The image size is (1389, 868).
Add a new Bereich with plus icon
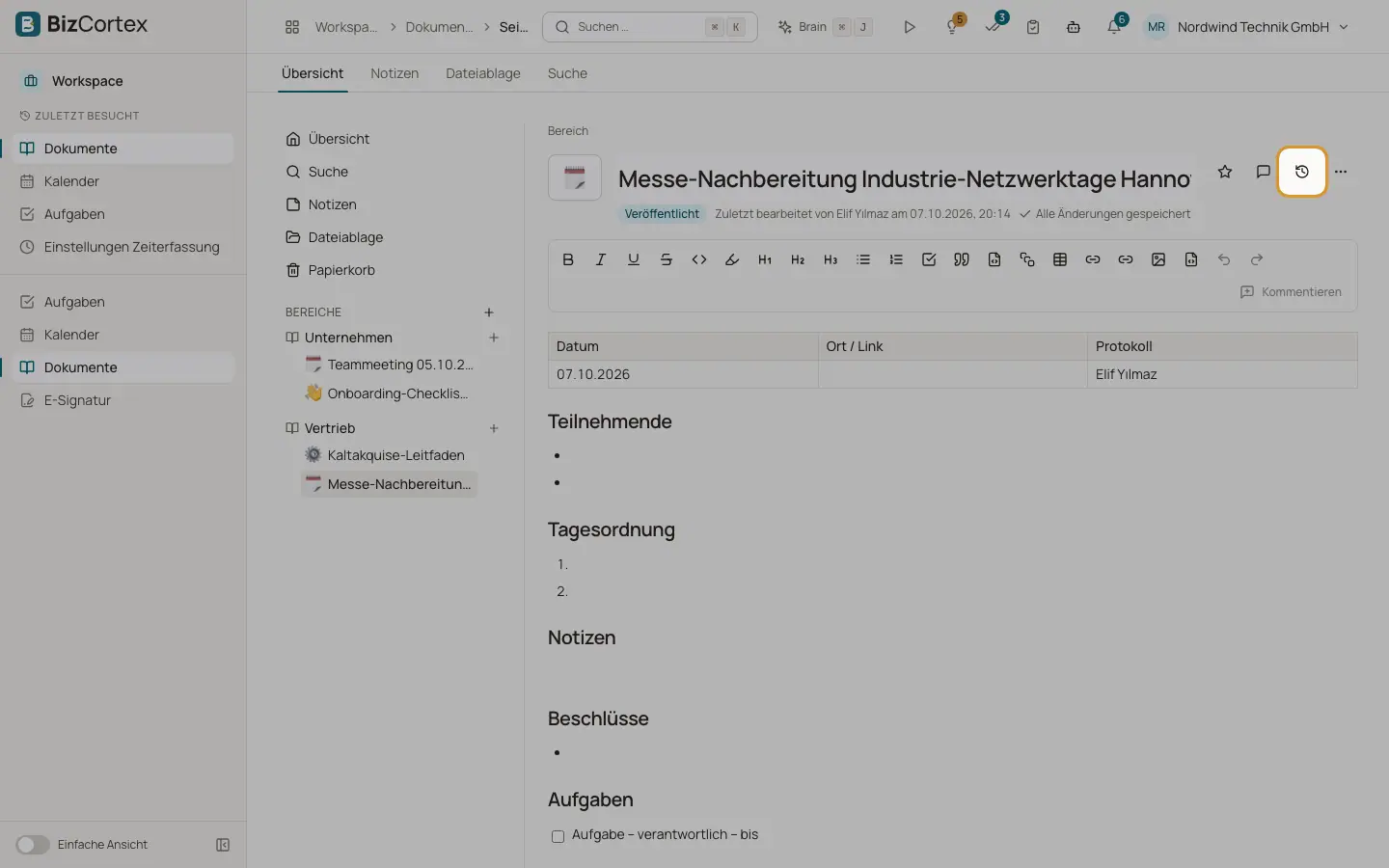click(489, 312)
